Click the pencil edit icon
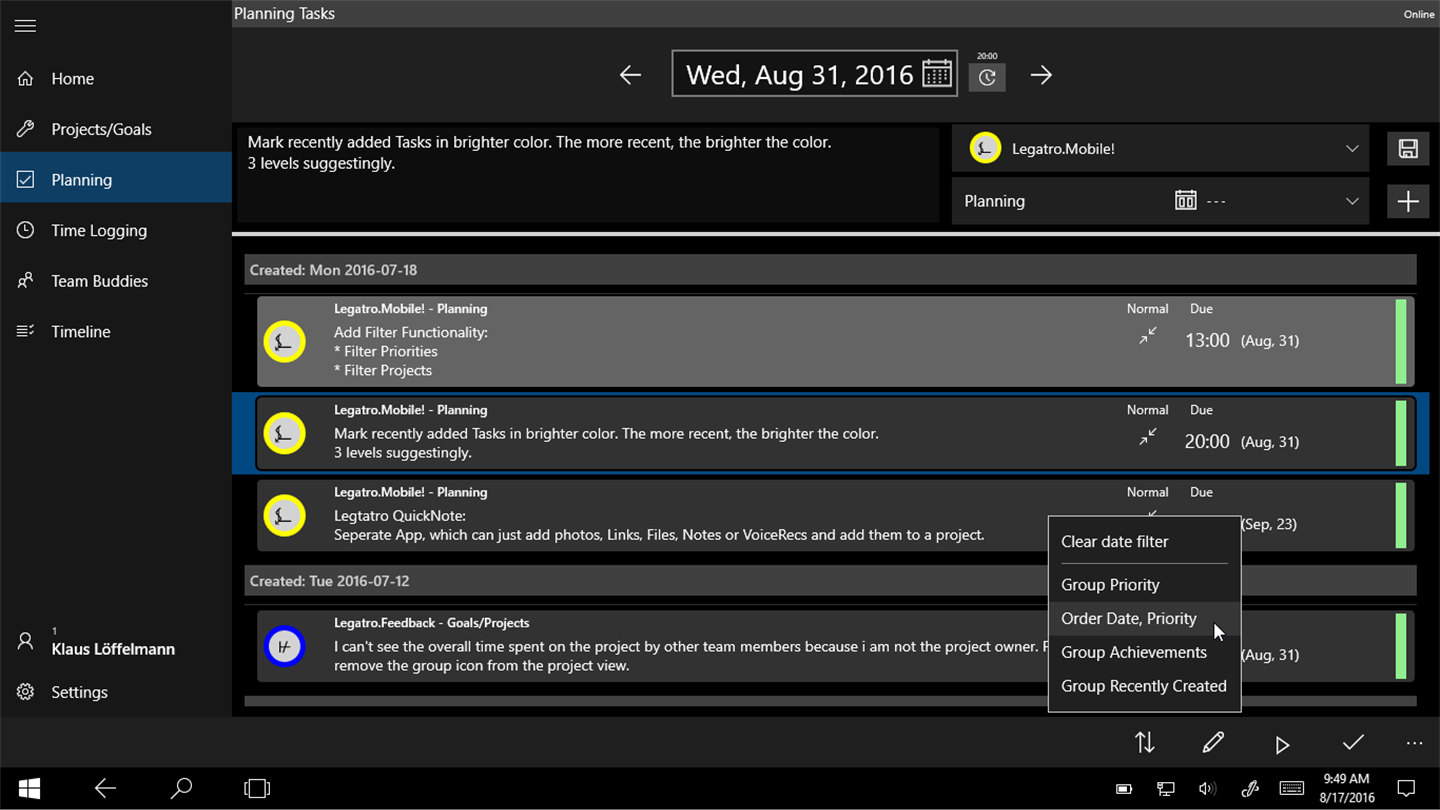Viewport: 1440px width, 810px height. (x=1213, y=743)
